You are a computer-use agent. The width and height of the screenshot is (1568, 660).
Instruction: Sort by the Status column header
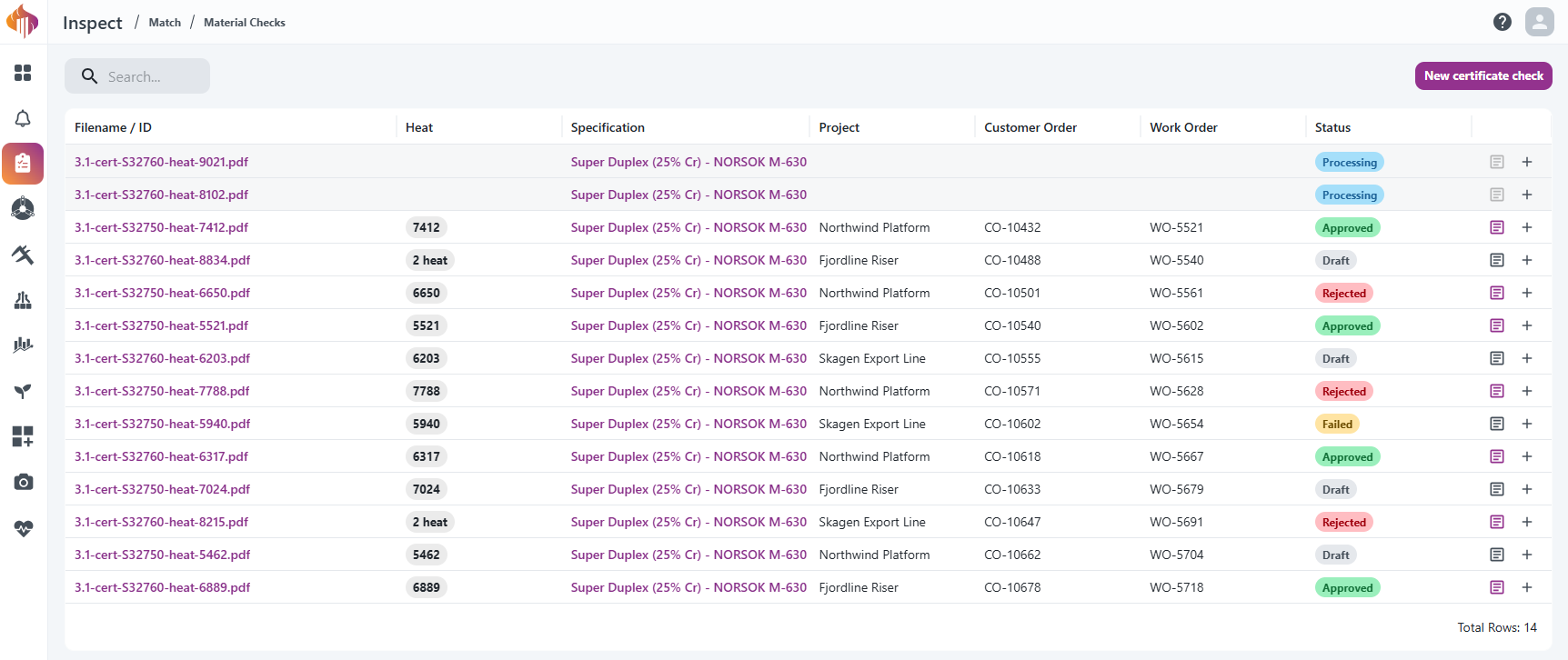[x=1332, y=127]
